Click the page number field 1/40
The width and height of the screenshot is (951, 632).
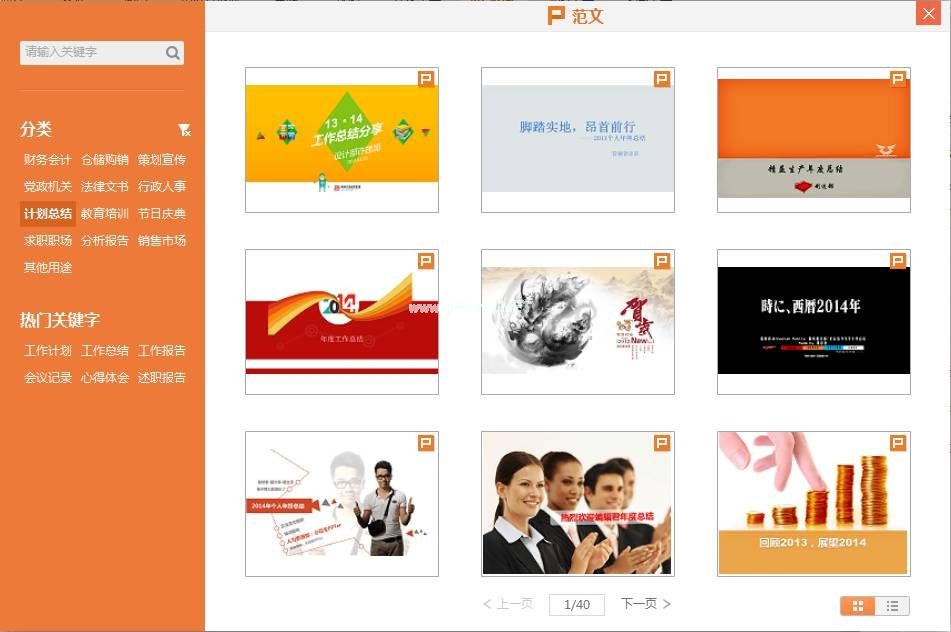[x=577, y=604]
